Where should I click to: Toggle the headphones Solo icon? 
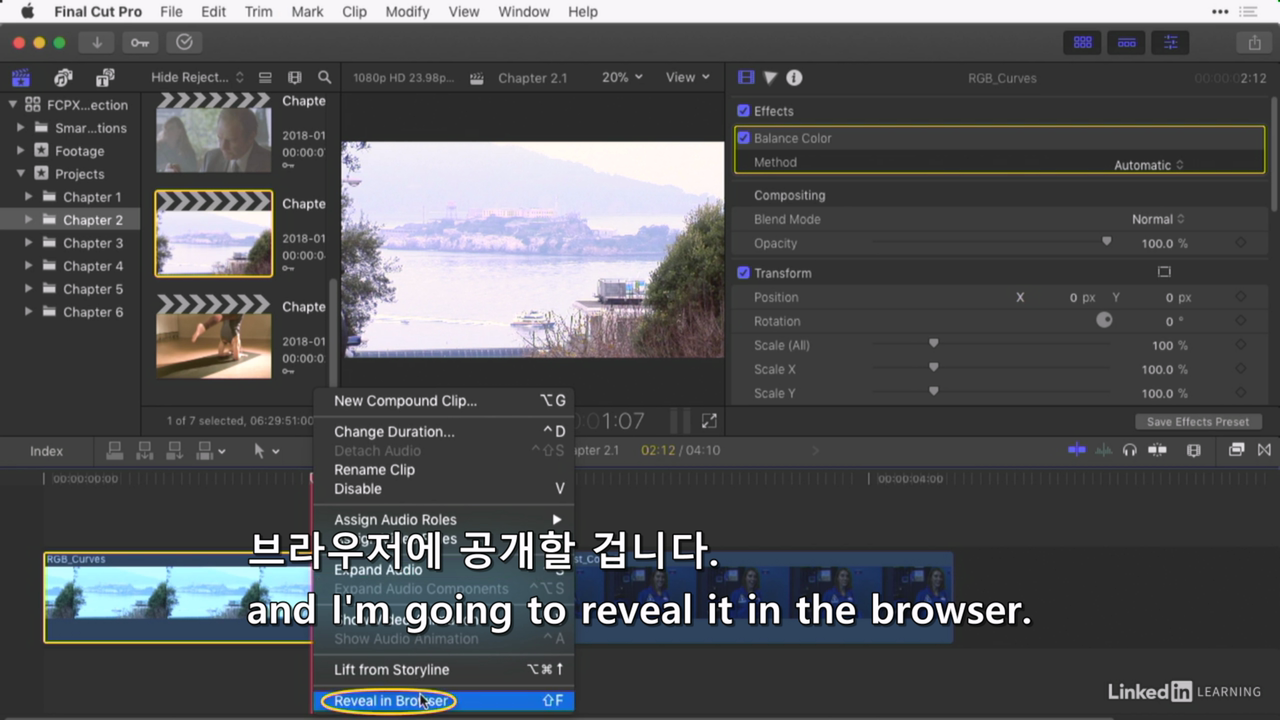point(1129,450)
